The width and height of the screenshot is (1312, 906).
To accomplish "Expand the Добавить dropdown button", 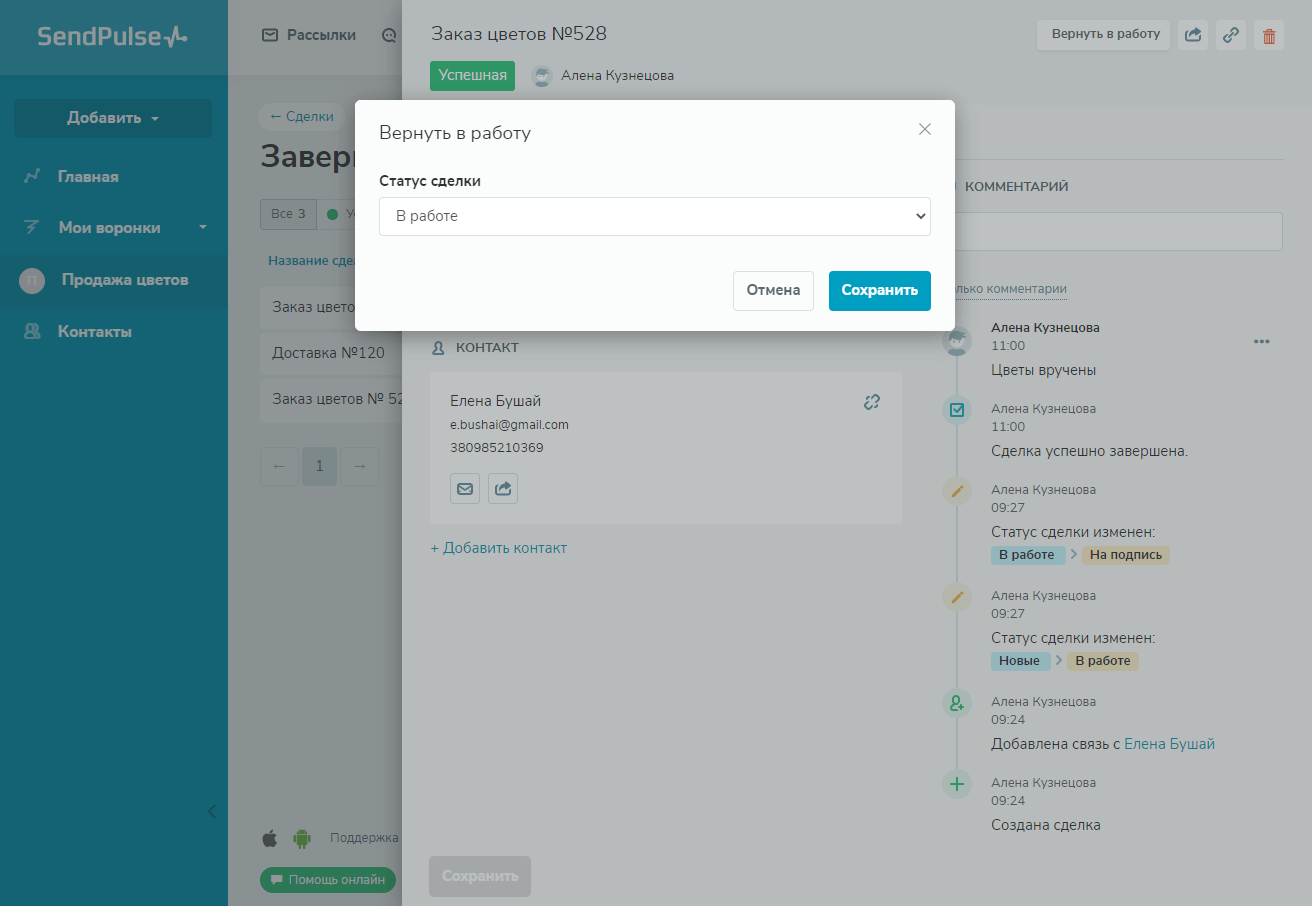I will coord(113,118).
